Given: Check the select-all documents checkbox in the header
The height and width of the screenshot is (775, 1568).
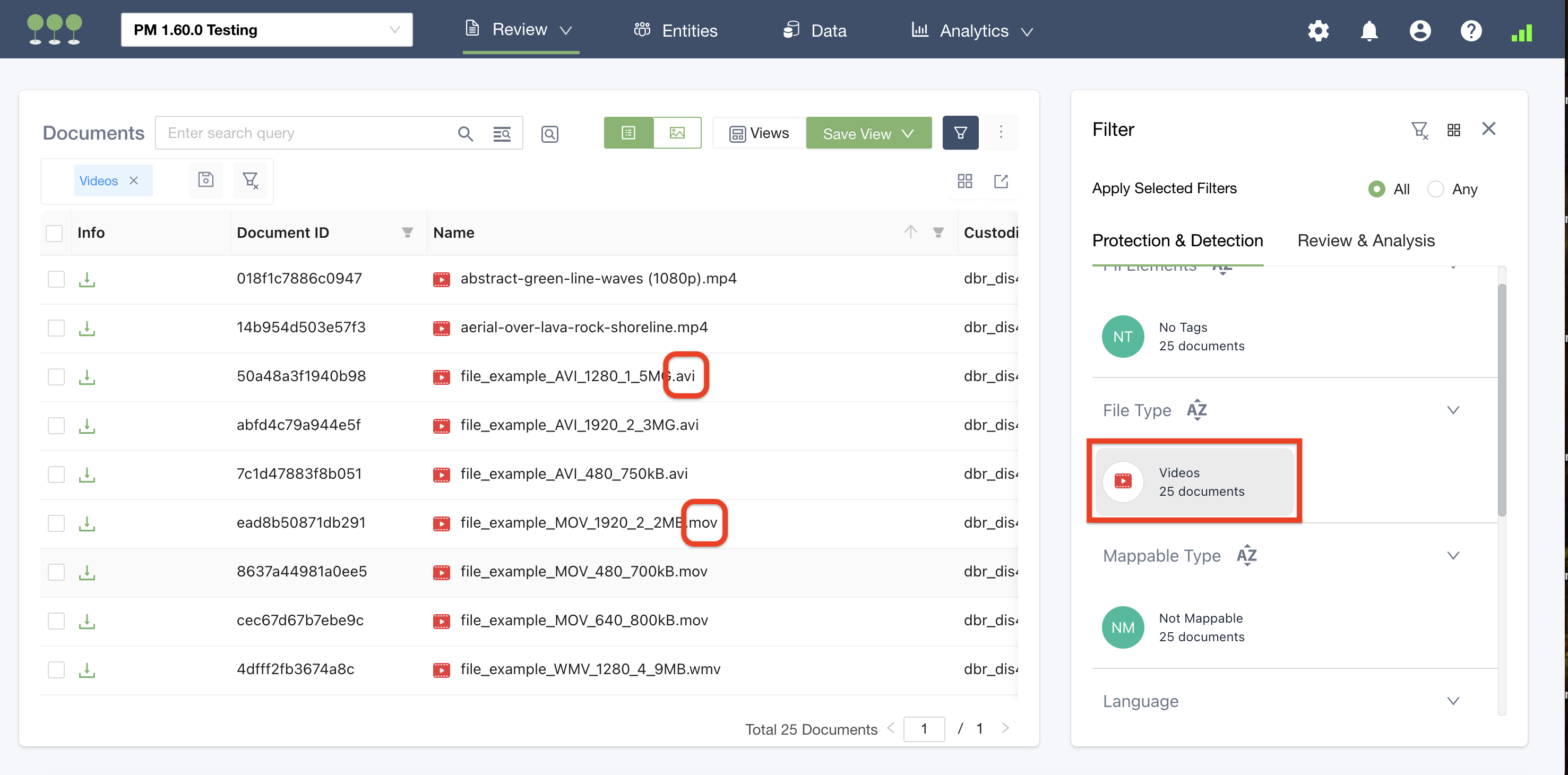Looking at the screenshot, I should pos(54,233).
